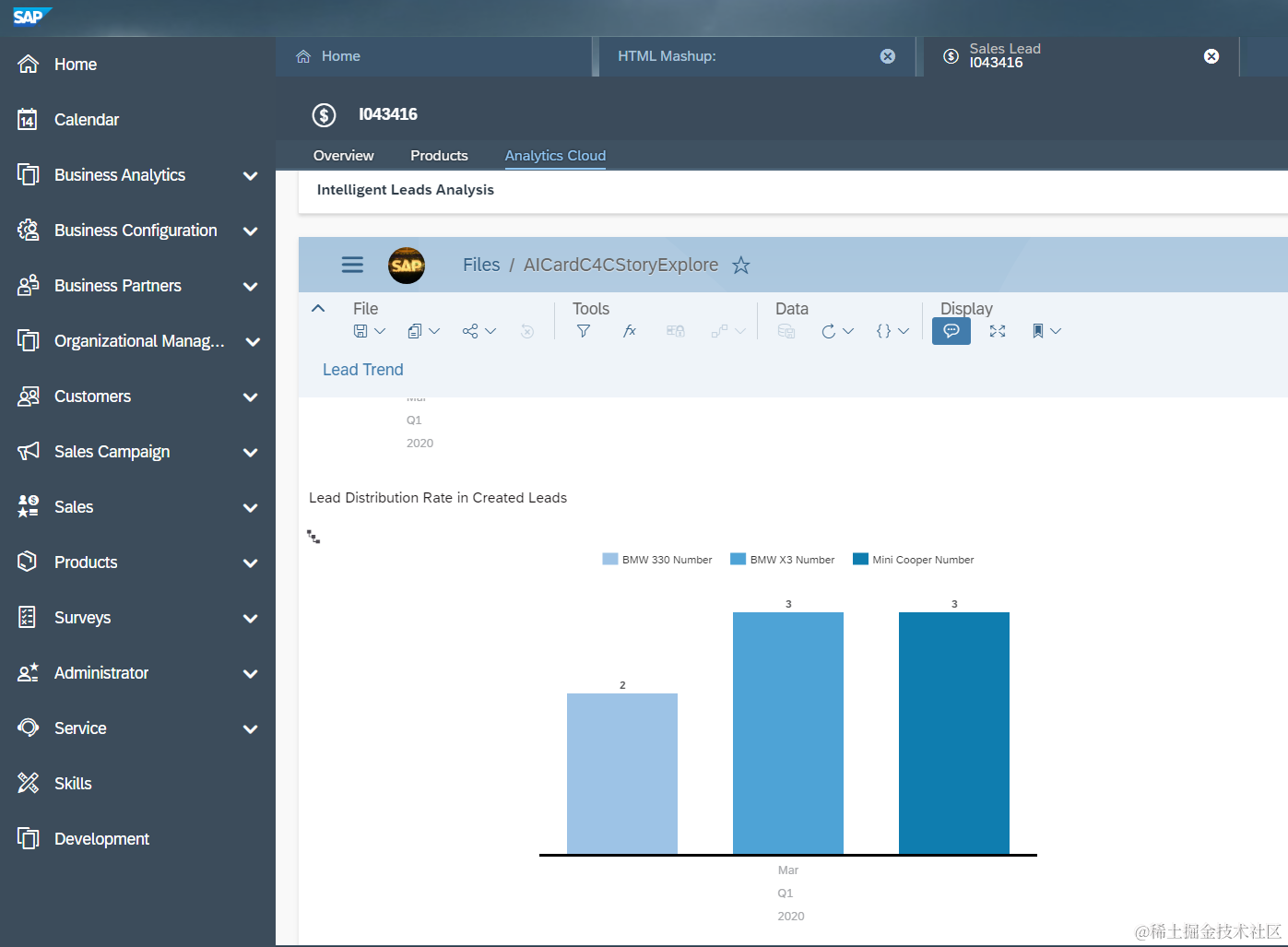Screen dimensions: 1288x947
Task: Expand the Business Configuration chevron
Action: (250, 231)
